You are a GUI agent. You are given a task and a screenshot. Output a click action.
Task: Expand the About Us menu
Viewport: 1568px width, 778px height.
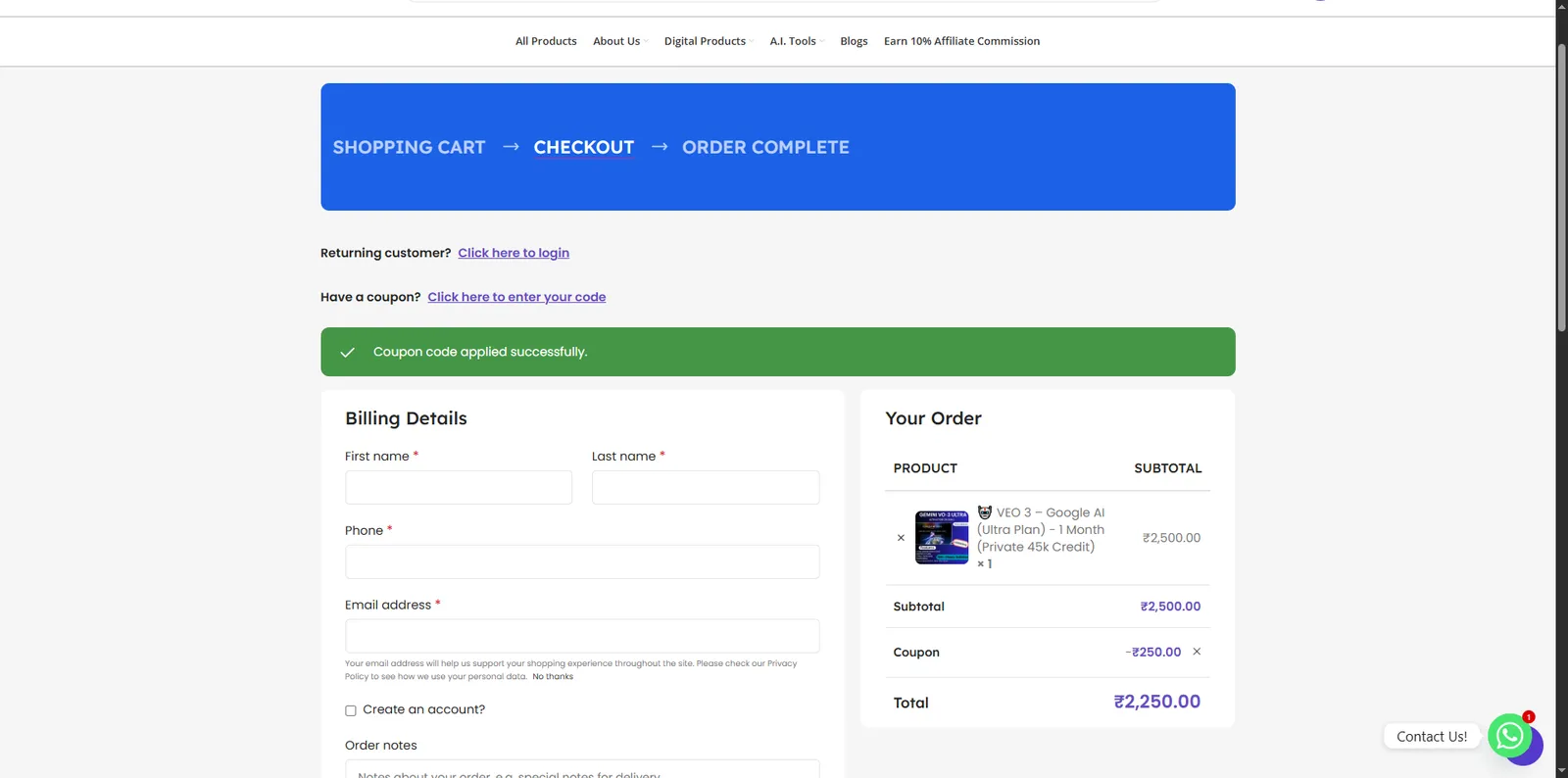(619, 41)
